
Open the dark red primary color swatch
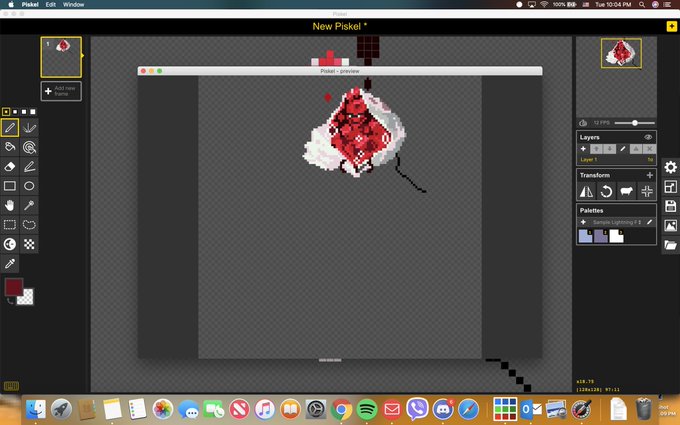(13, 287)
